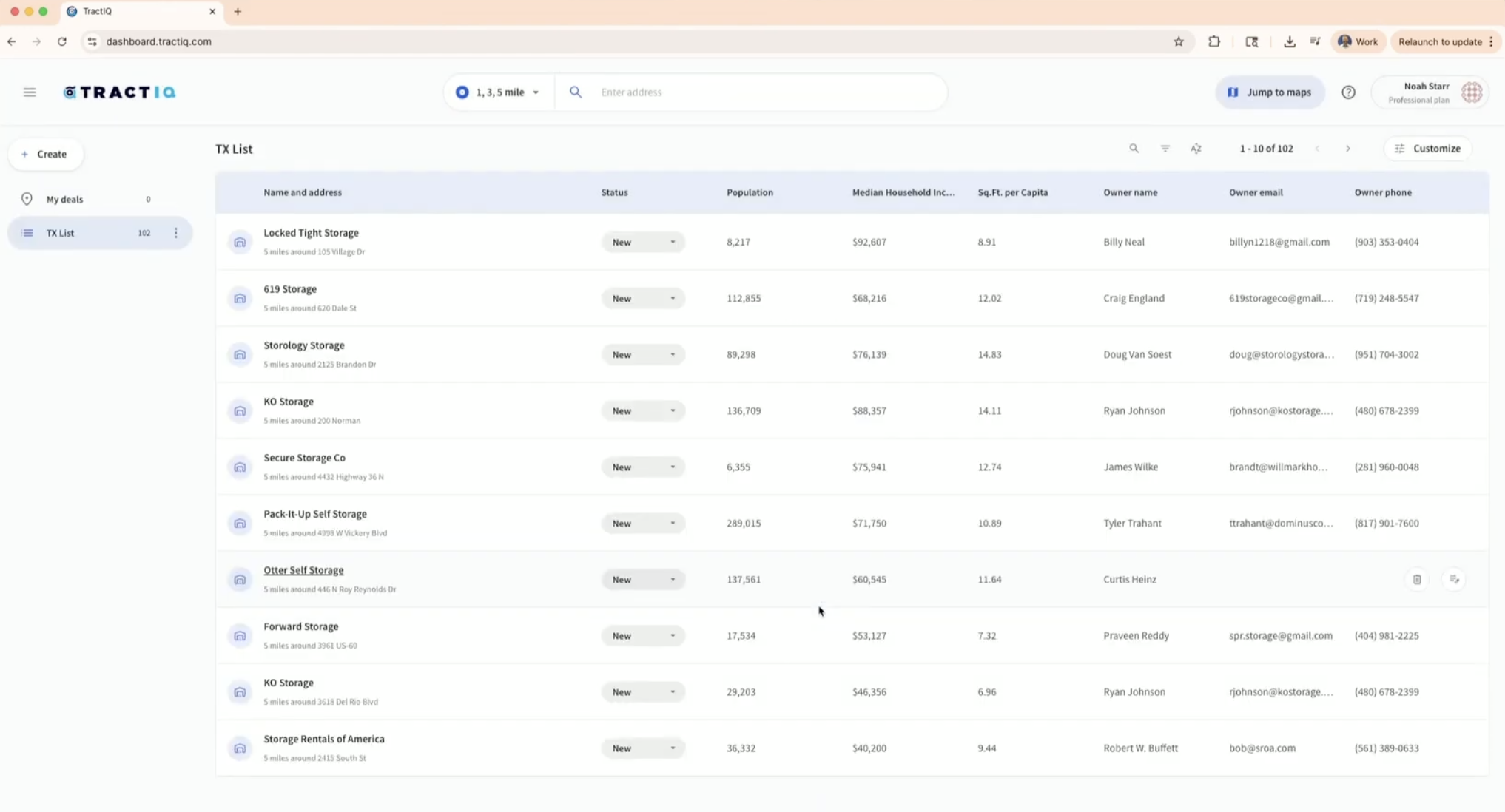The height and width of the screenshot is (812, 1505).
Task: Open the Otter Self Storage link
Action: (303, 570)
